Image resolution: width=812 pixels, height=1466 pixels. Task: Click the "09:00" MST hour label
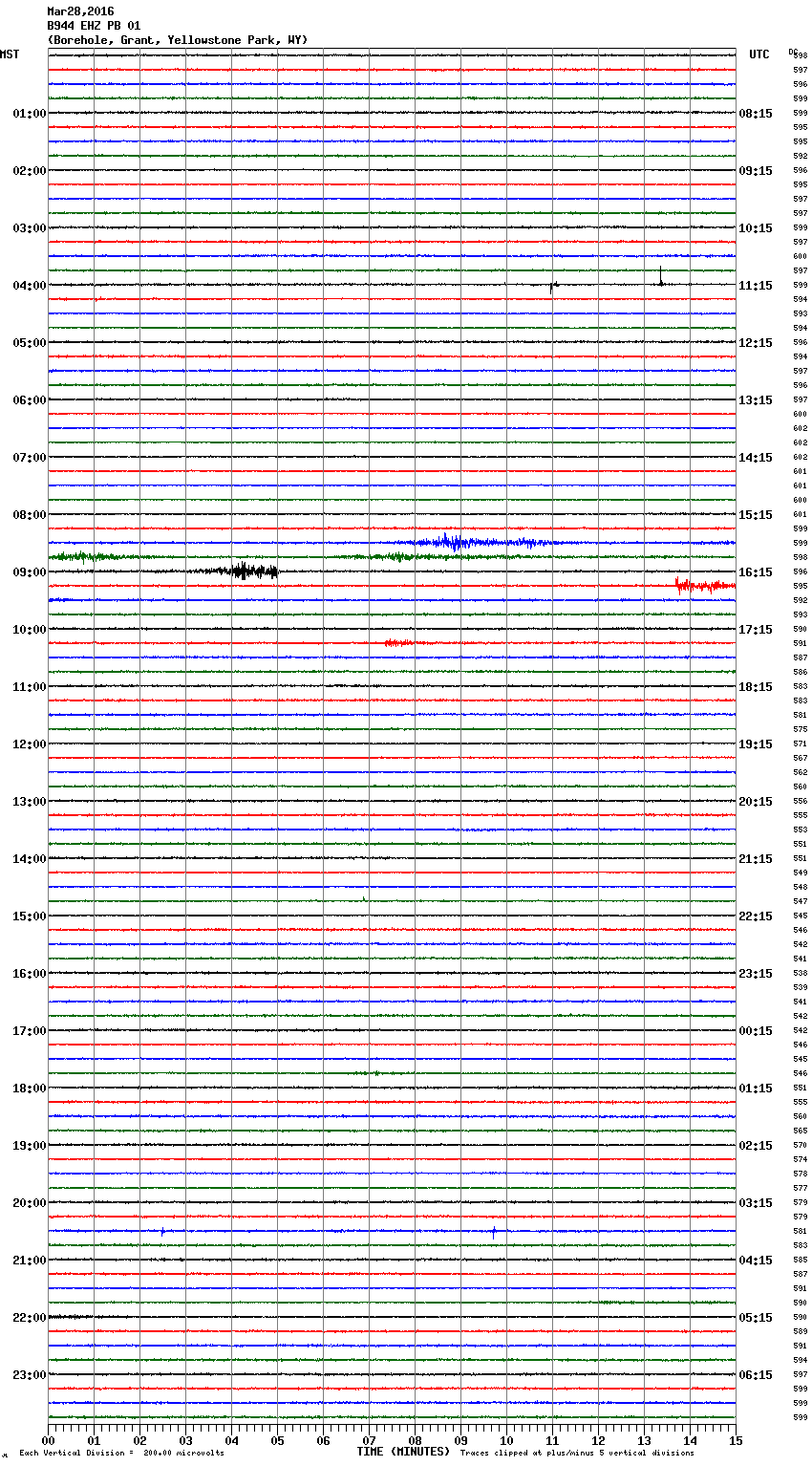[x=29, y=572]
